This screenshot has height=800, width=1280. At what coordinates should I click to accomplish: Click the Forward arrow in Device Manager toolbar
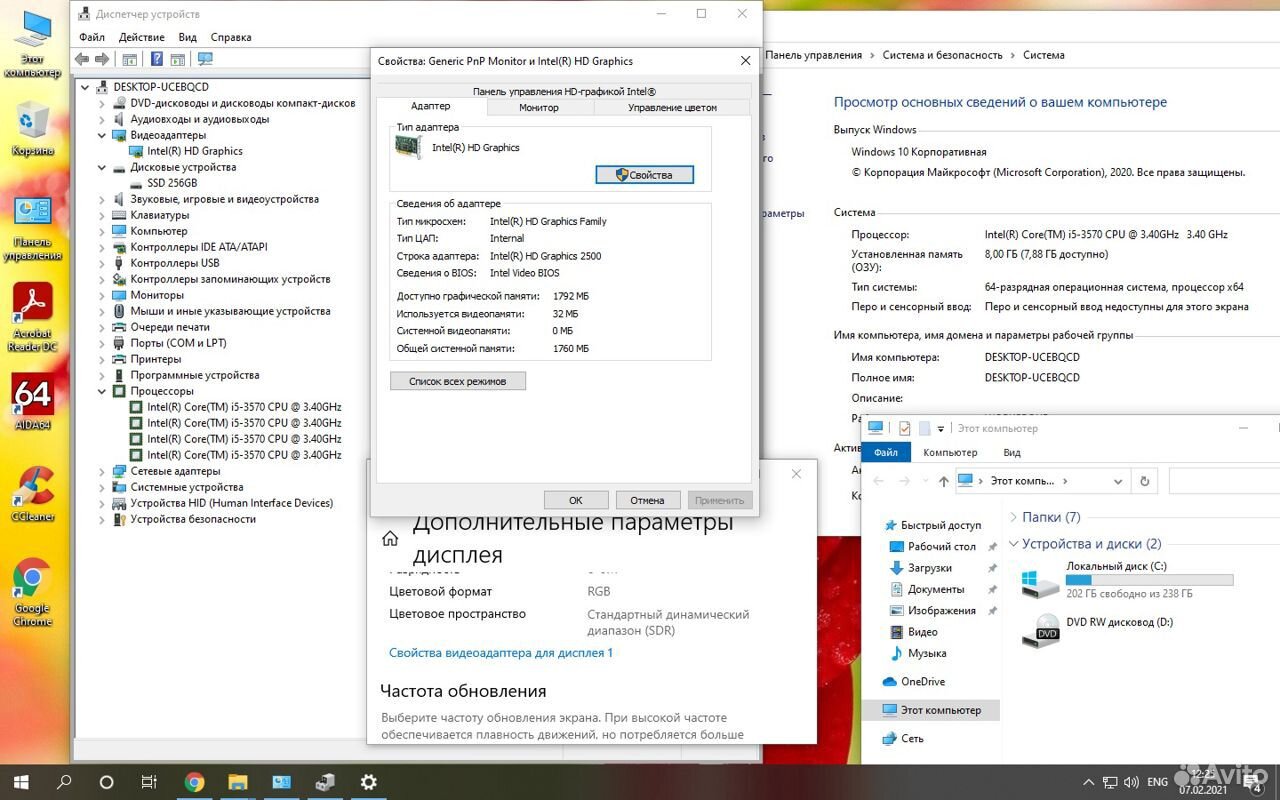[102, 59]
